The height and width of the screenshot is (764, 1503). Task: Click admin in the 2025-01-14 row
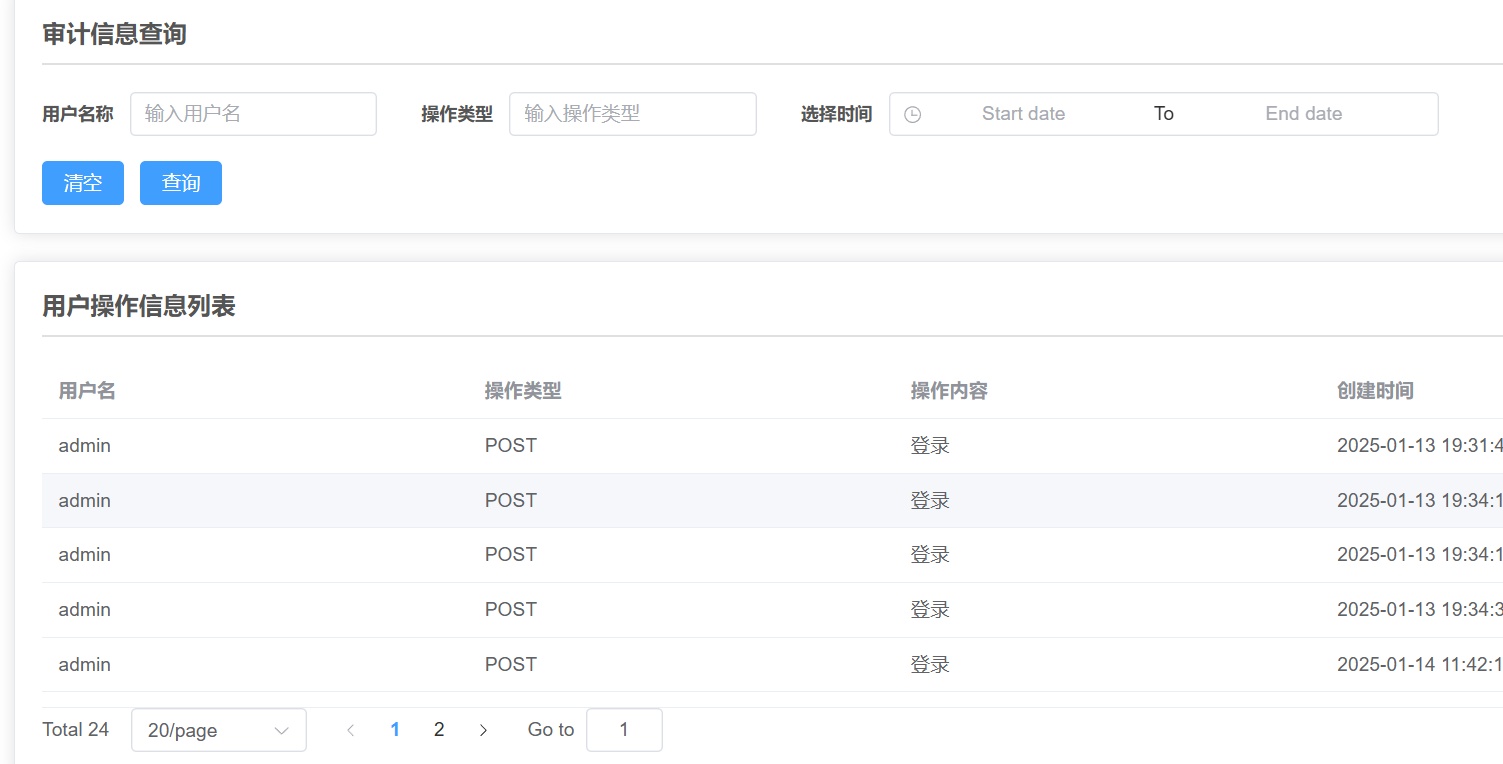pos(85,665)
